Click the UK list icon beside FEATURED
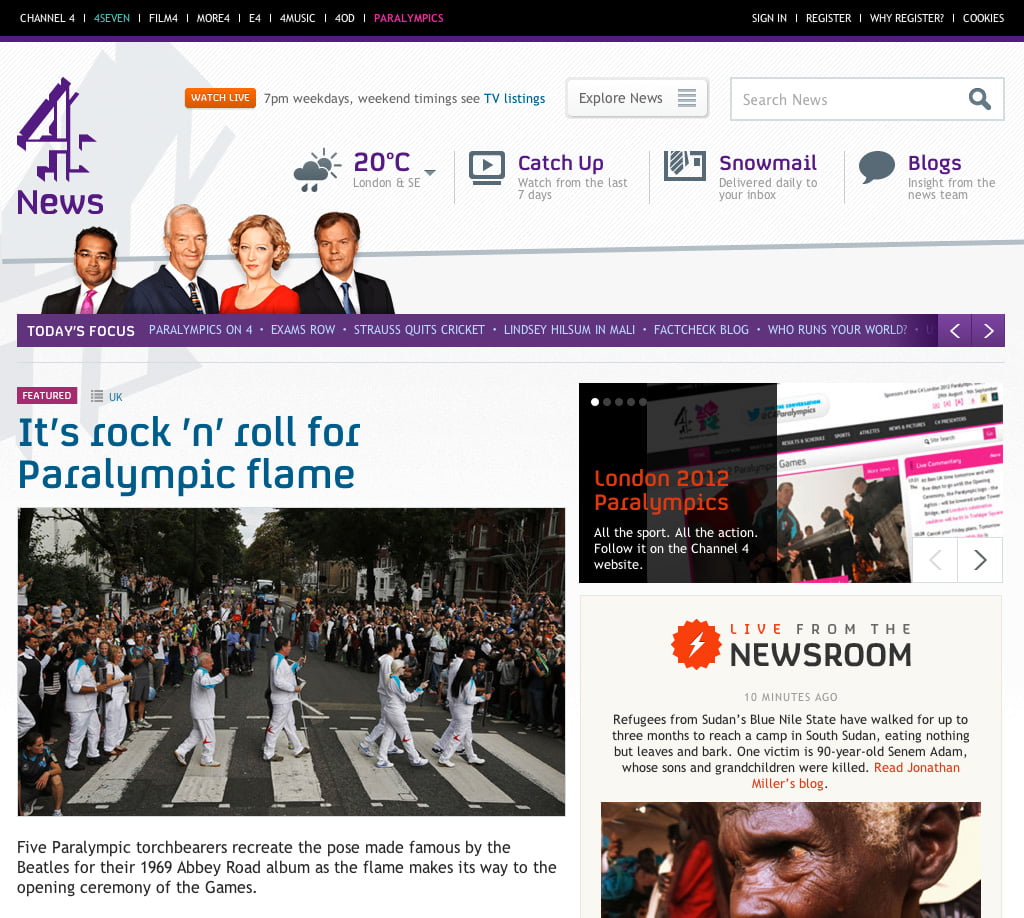The height and width of the screenshot is (918, 1024). tap(96, 396)
